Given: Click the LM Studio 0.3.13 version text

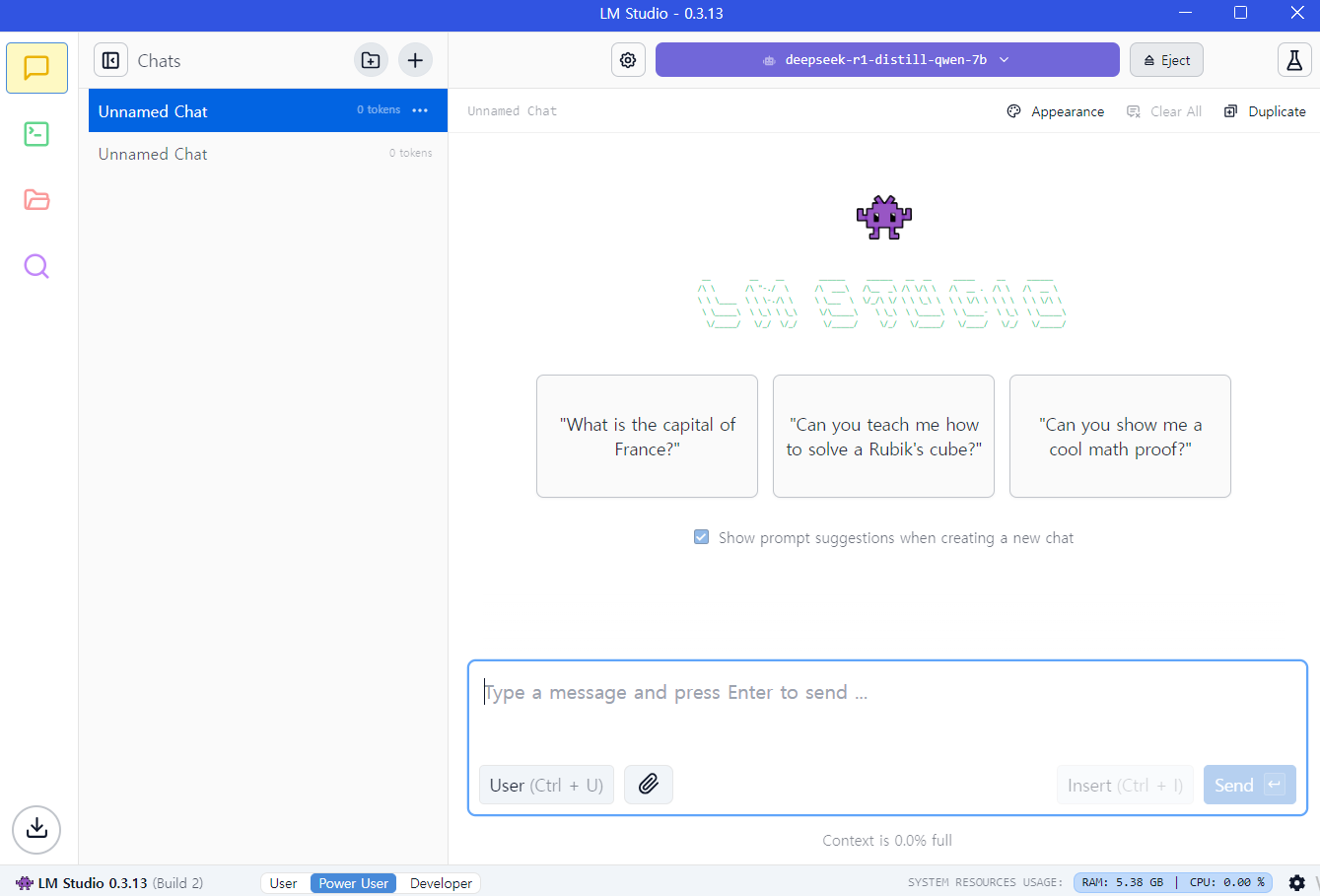Looking at the screenshot, I should pos(93,883).
